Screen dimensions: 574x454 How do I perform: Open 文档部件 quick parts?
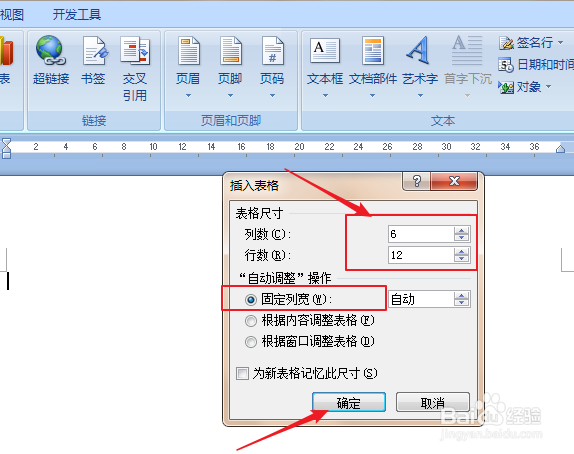373,67
